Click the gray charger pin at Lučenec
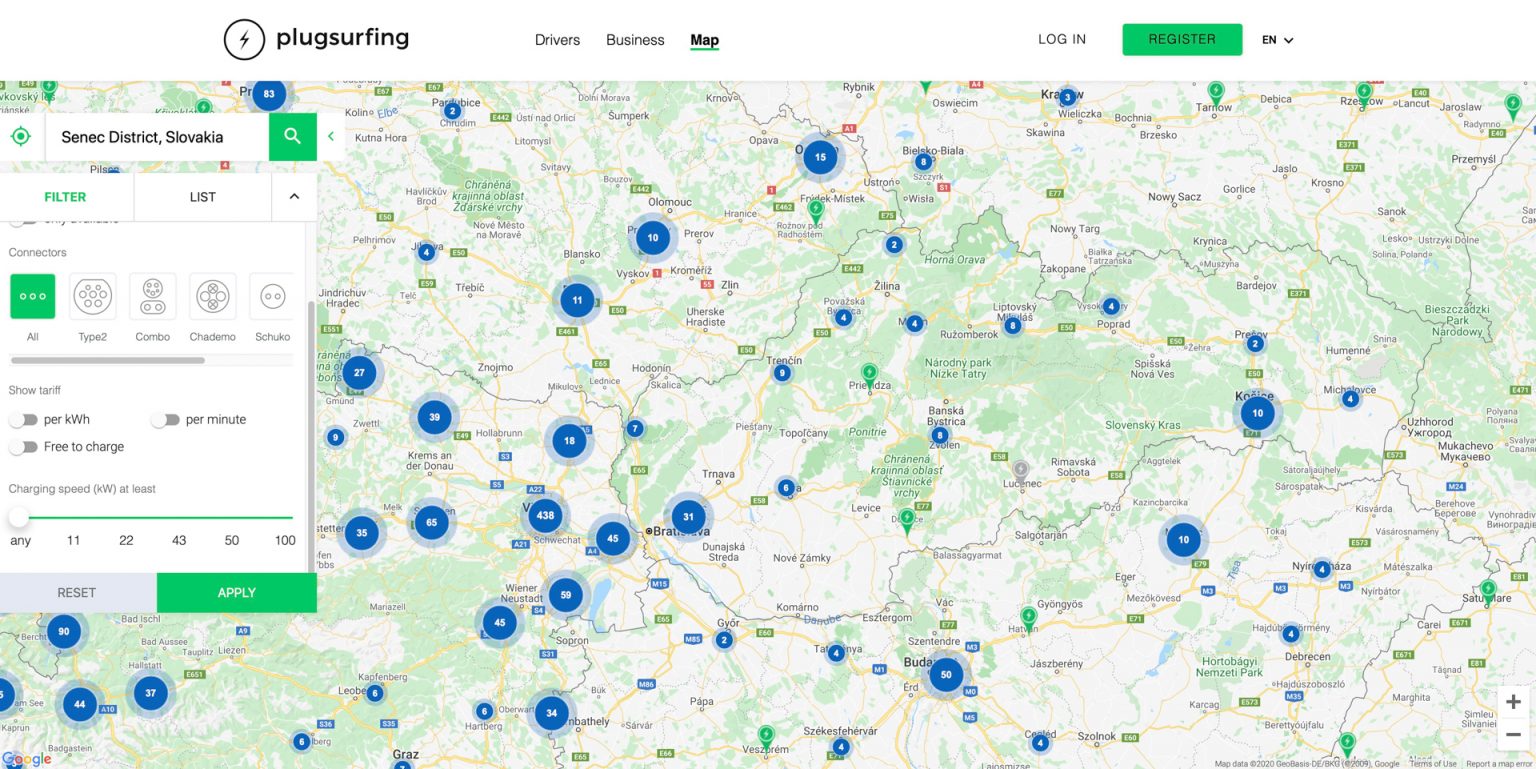 [x=1021, y=470]
